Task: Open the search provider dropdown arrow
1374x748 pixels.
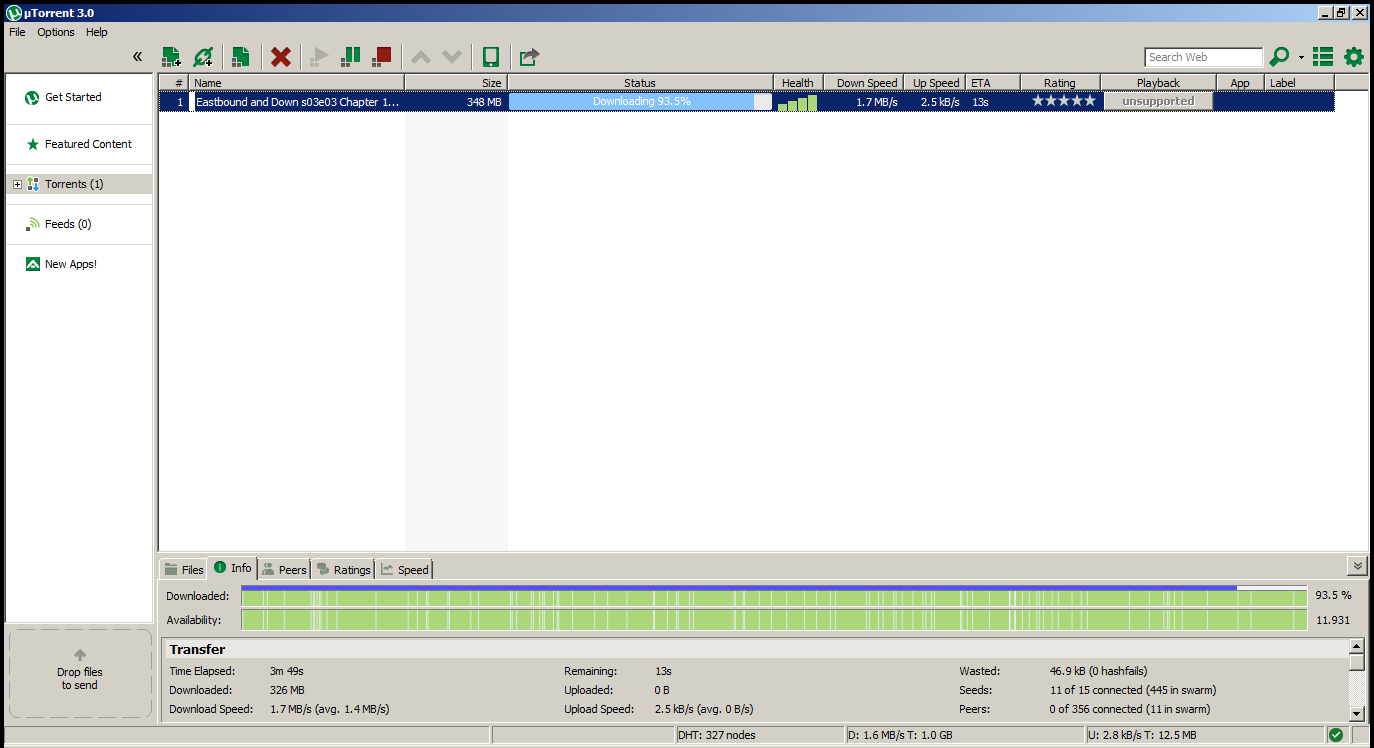Action: tap(1301, 58)
